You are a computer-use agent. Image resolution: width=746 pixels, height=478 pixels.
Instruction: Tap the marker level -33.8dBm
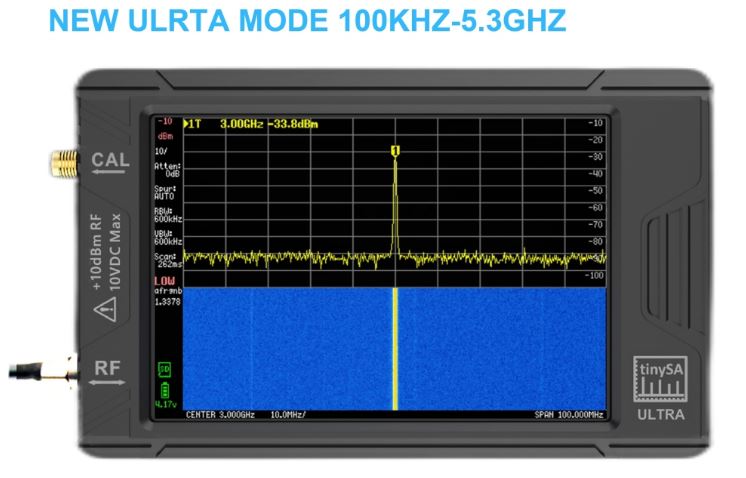[293, 124]
